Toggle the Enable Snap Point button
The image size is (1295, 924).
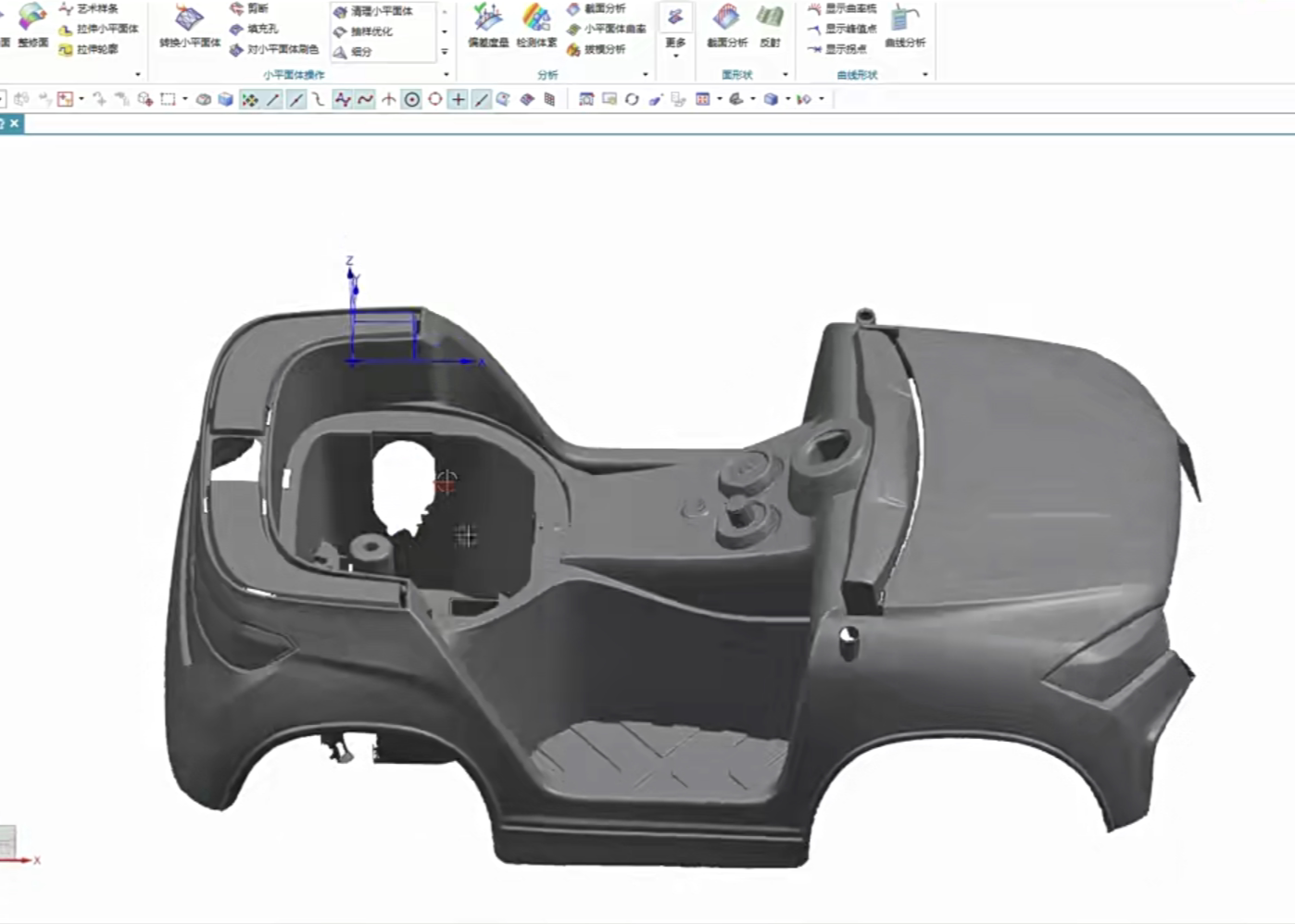click(x=249, y=99)
